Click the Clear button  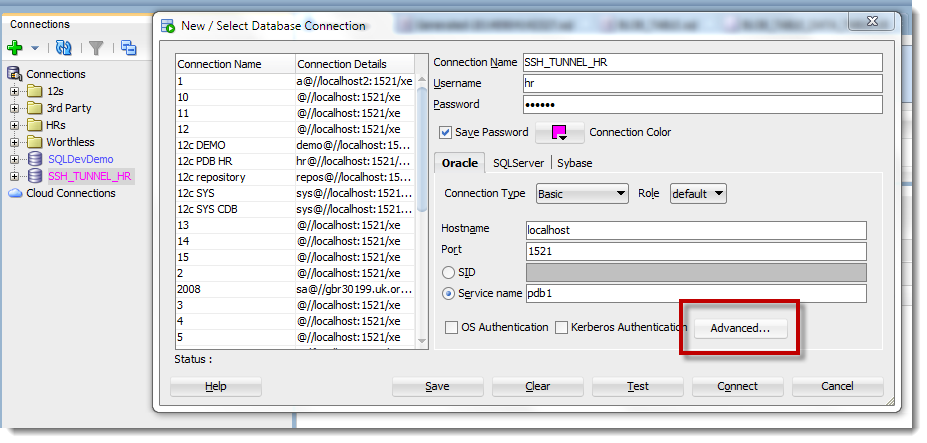(538, 386)
